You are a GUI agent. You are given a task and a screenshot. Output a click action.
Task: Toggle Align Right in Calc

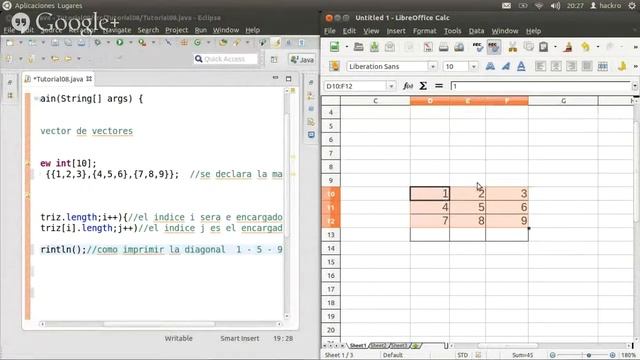pyautogui.click(x=571, y=66)
